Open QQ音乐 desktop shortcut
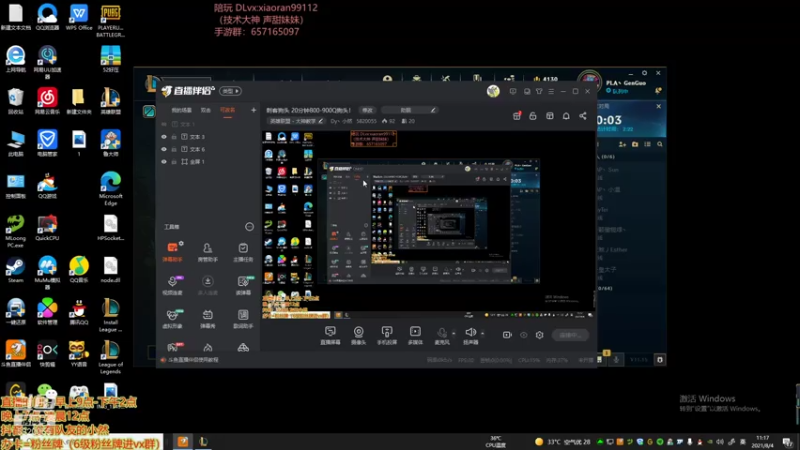Viewport: 800px width, 450px height. pyautogui.click(x=79, y=270)
